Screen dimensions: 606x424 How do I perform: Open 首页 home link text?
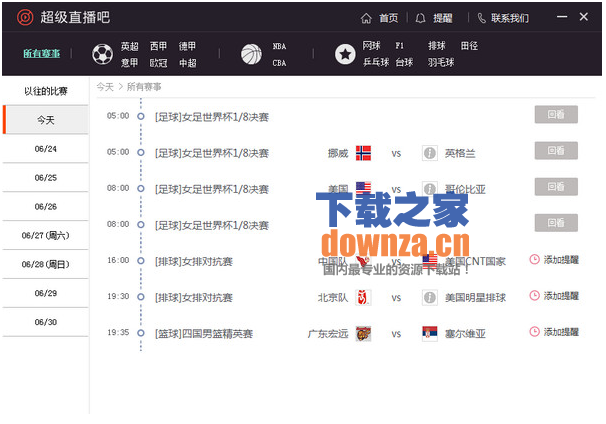point(388,18)
